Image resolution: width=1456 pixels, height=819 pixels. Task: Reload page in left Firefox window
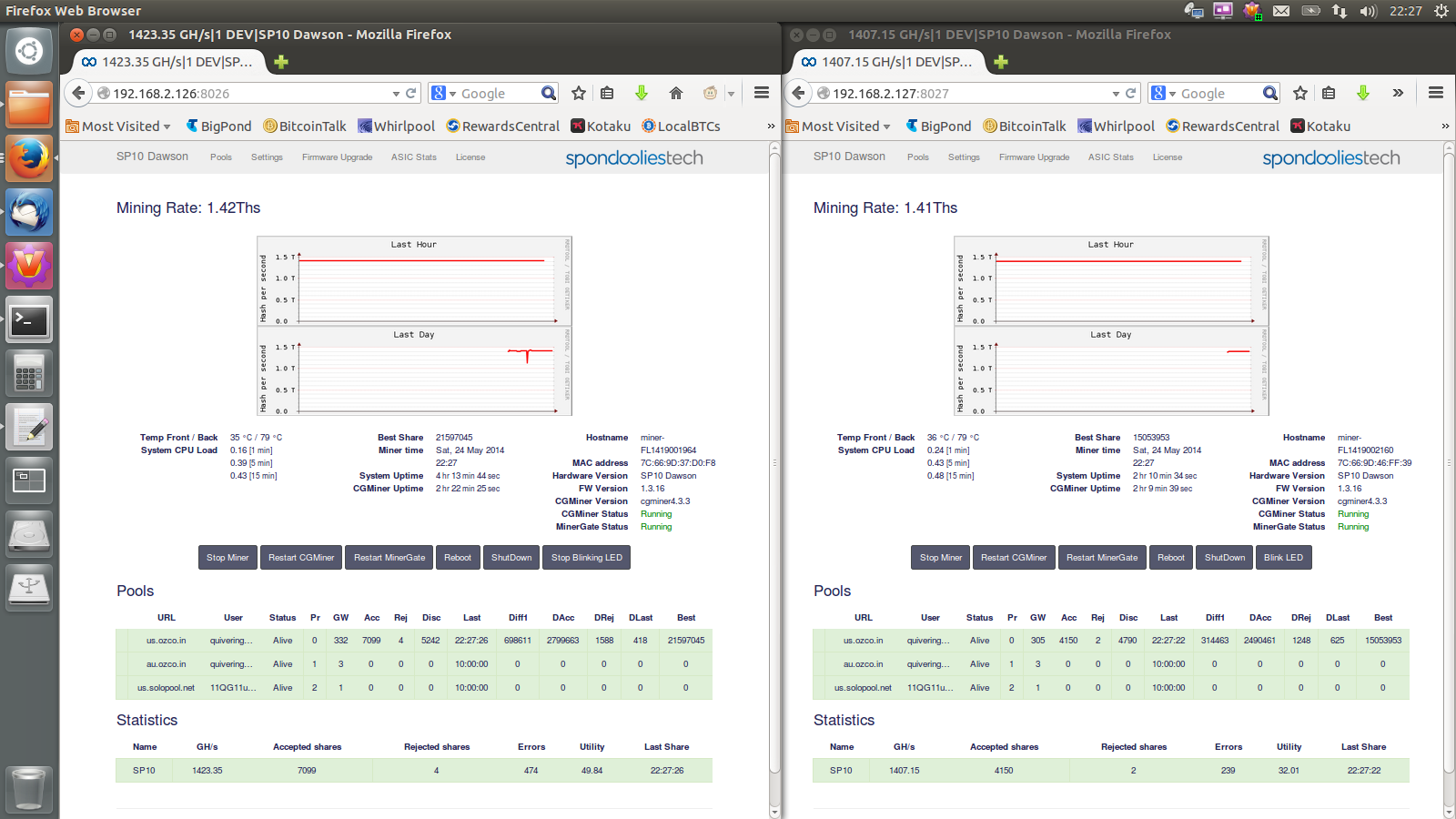(411, 93)
